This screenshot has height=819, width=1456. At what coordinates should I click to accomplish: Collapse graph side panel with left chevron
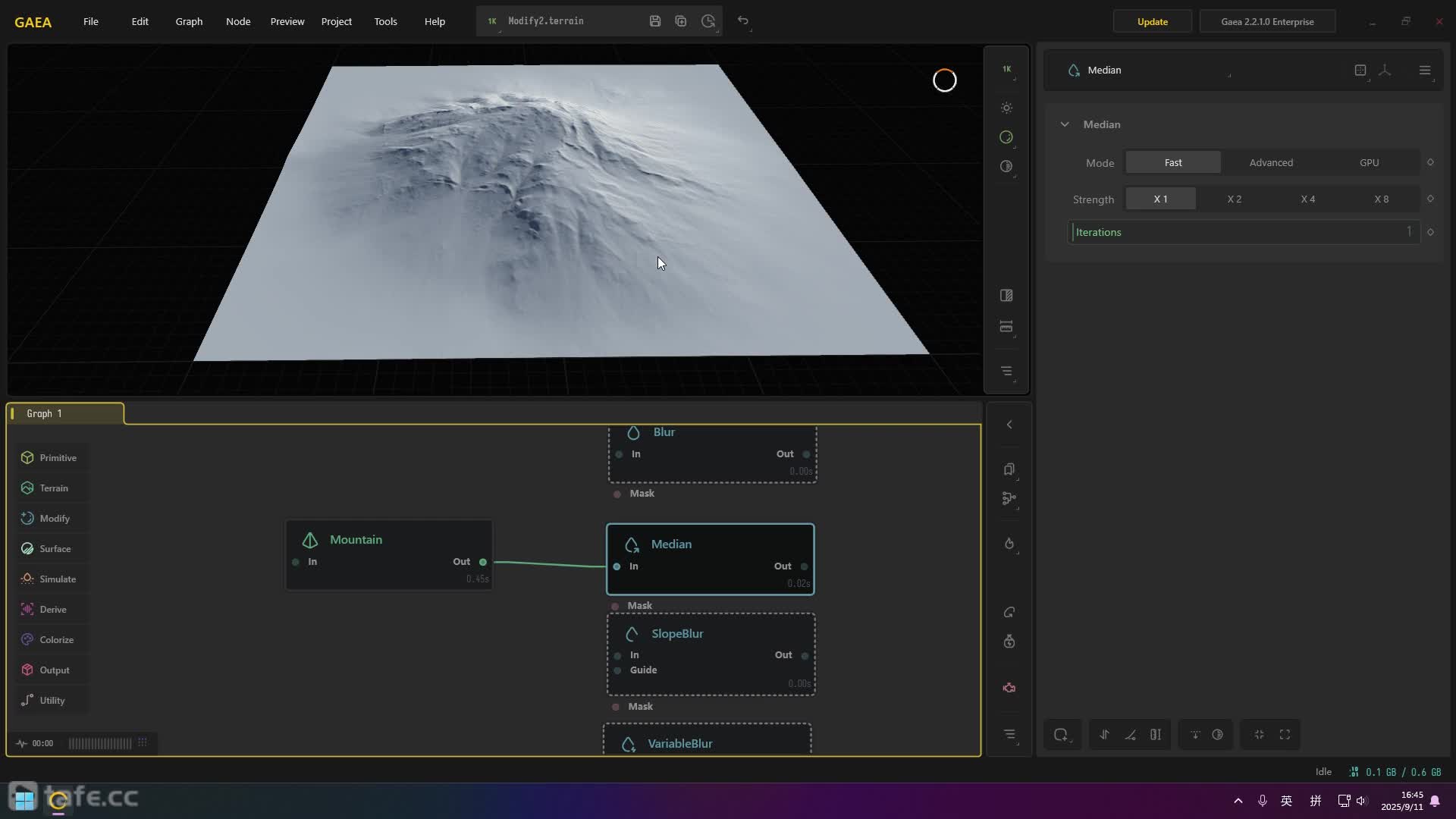(1009, 425)
